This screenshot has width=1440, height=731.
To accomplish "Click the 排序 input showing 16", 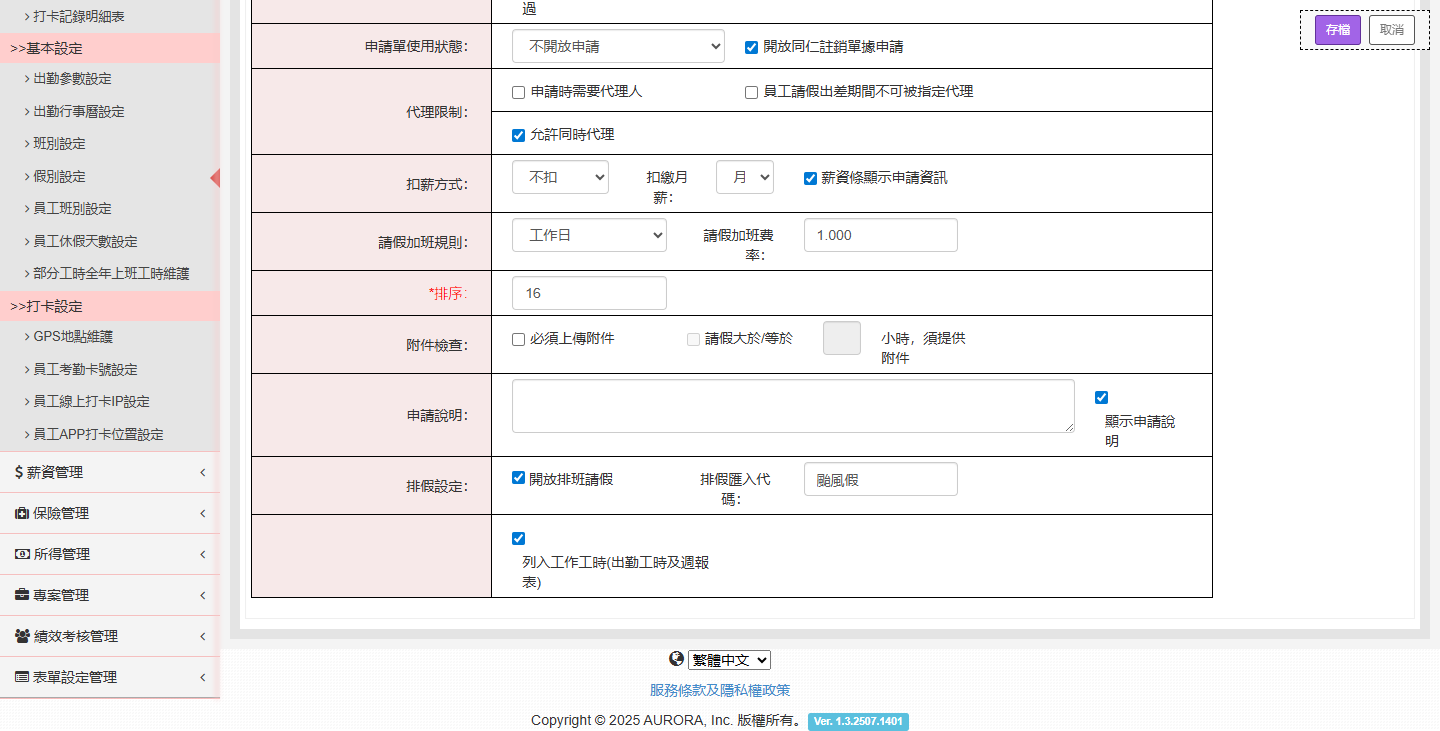I will (x=589, y=293).
